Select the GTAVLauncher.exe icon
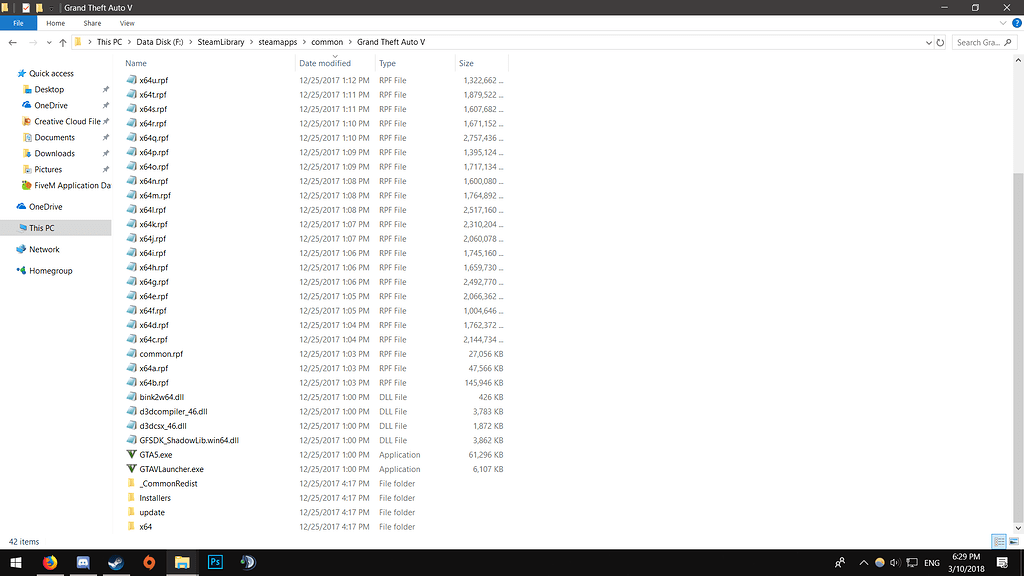The image size is (1024, 576). (131, 469)
